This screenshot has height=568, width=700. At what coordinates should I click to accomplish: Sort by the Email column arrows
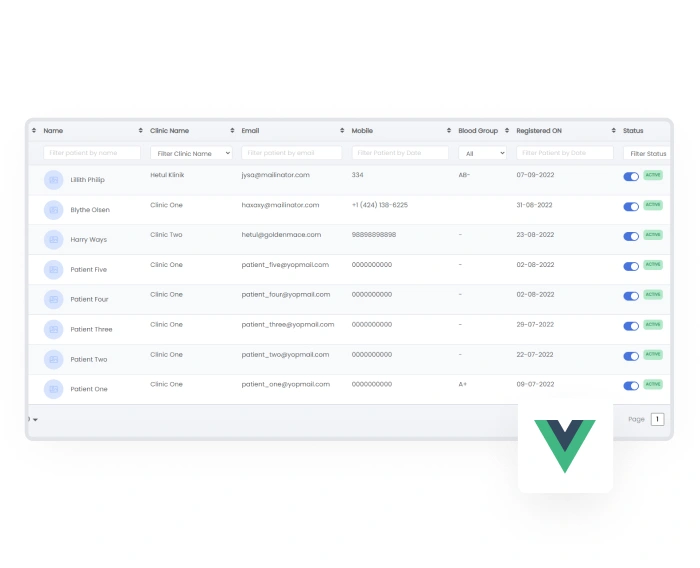click(342, 130)
